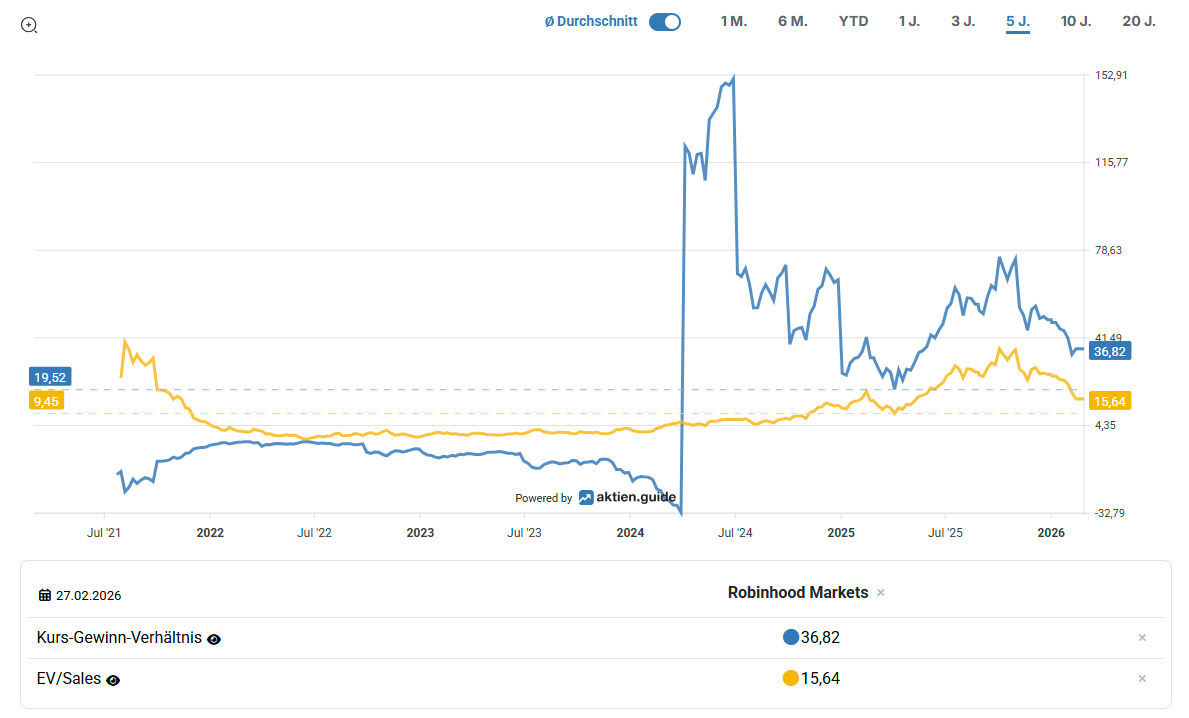Select the 6 M. time range
The height and width of the screenshot is (718, 1189).
pos(792,22)
